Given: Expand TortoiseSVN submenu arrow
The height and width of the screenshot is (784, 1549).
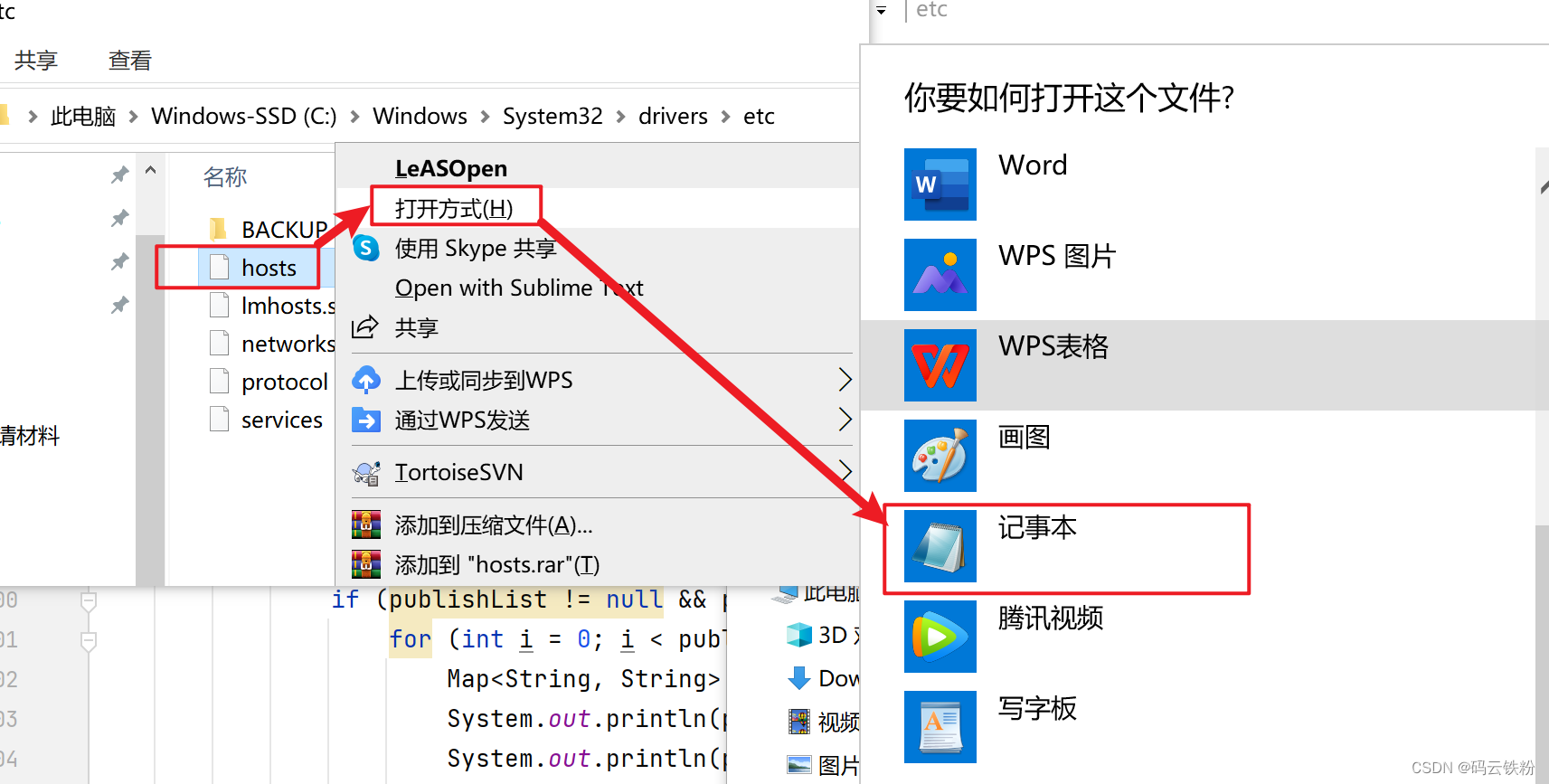Looking at the screenshot, I should (845, 470).
